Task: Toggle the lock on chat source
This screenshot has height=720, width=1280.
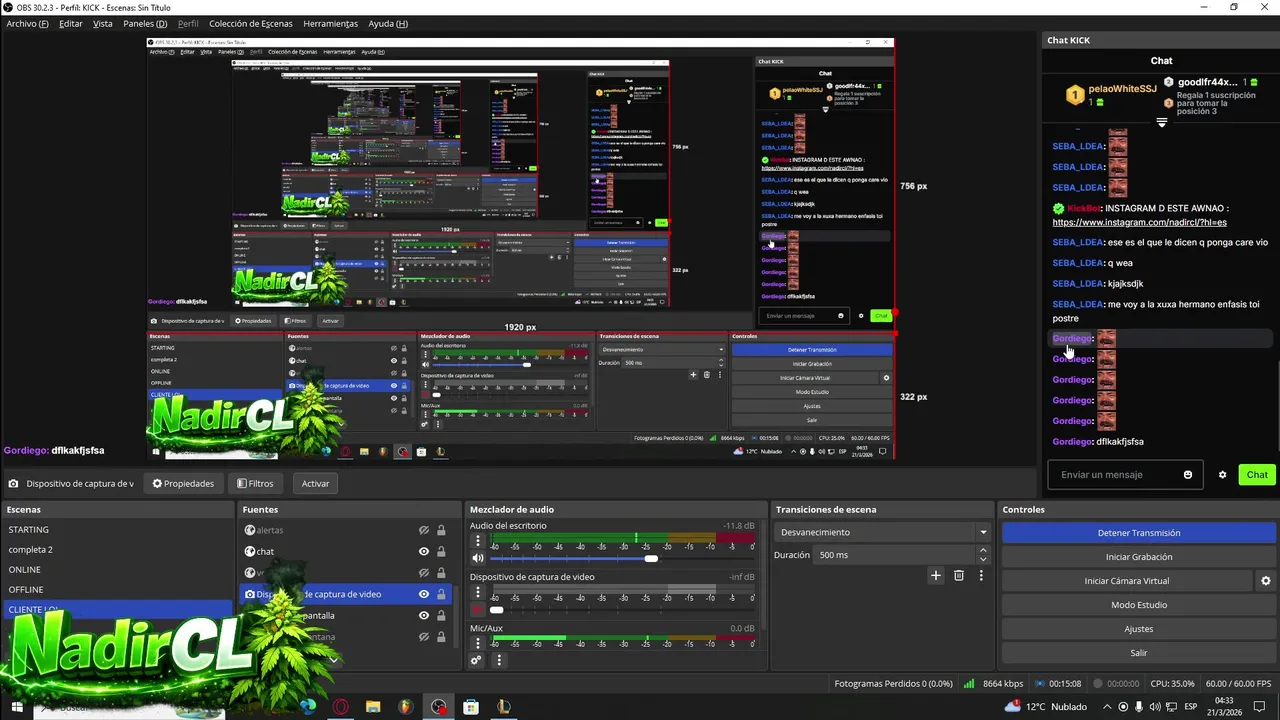Action: tap(441, 551)
